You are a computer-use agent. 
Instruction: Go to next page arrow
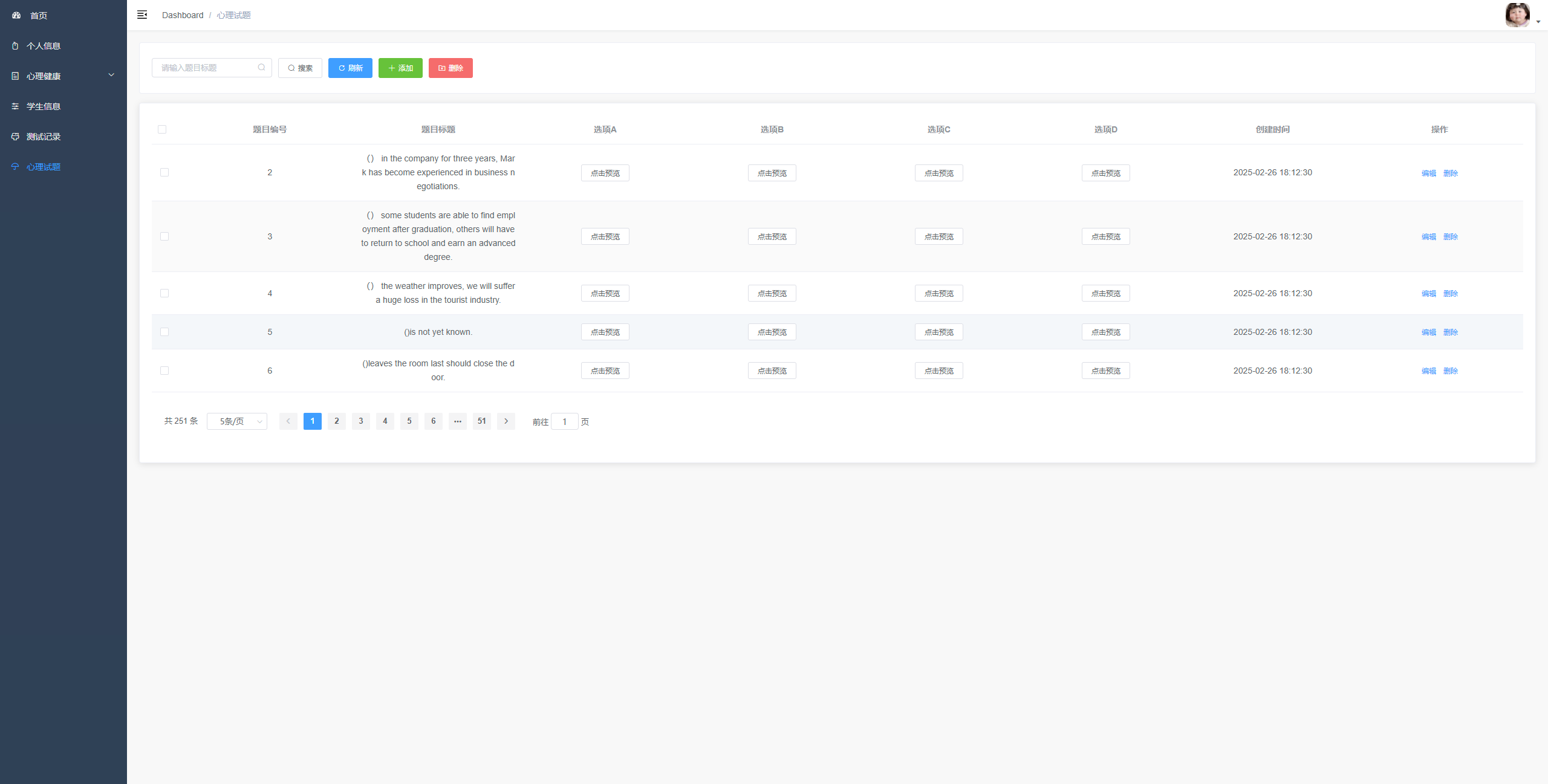click(506, 421)
